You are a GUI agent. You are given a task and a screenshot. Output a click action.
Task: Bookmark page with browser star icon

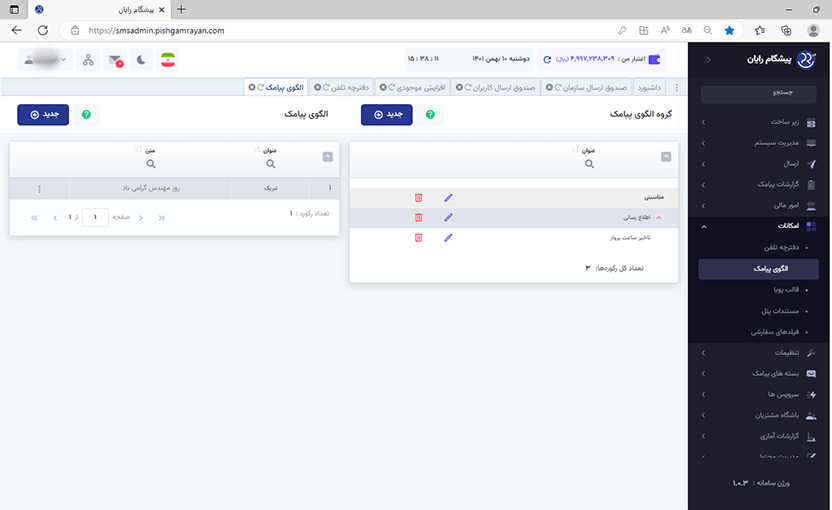(x=730, y=30)
